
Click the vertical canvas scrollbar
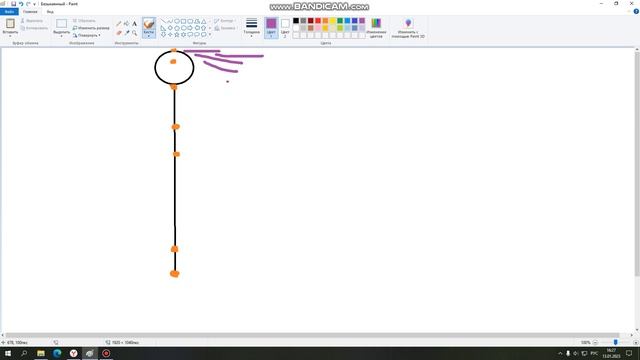click(x=637, y=163)
